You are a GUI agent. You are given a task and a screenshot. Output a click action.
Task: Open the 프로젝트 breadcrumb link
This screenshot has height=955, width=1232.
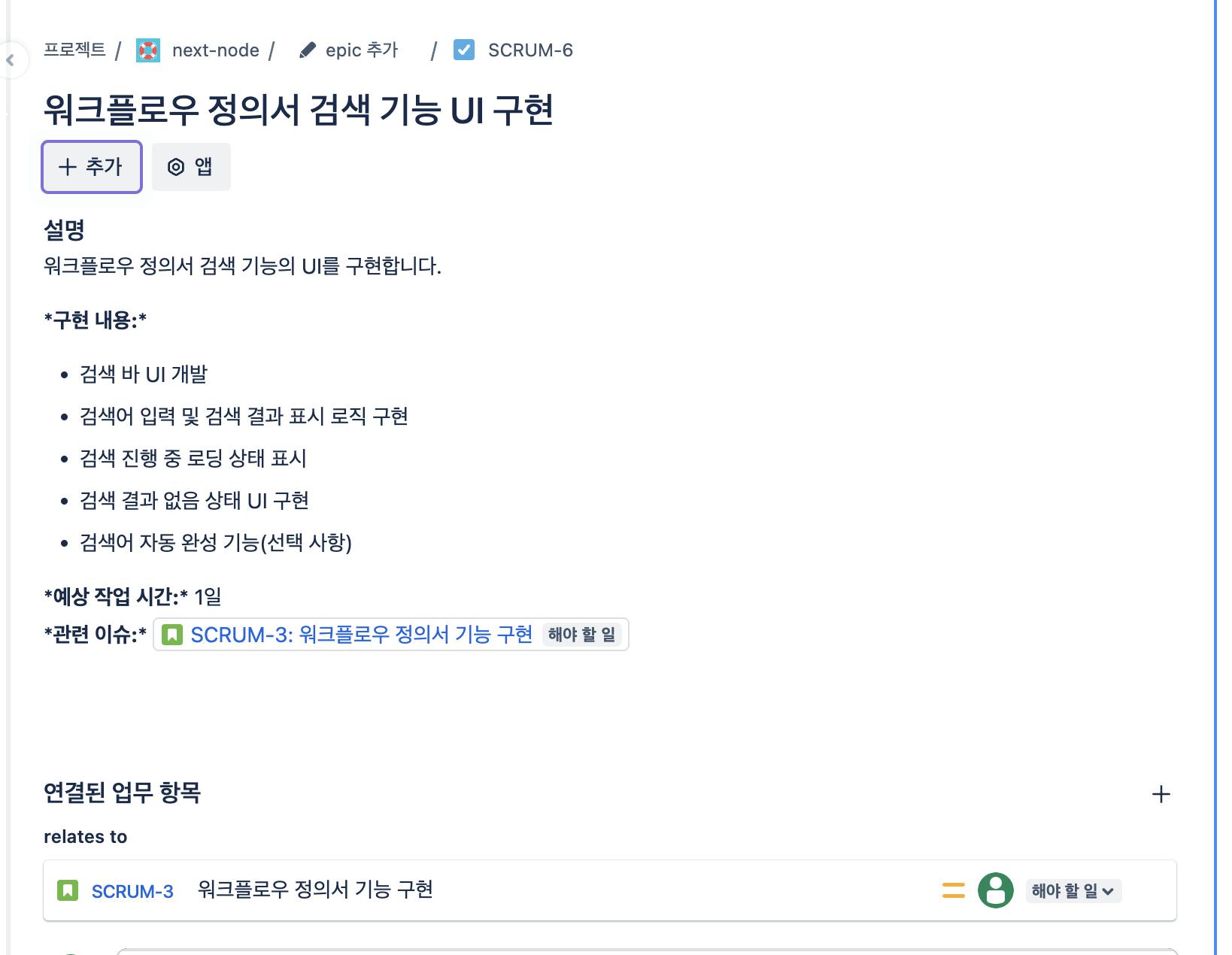74,50
